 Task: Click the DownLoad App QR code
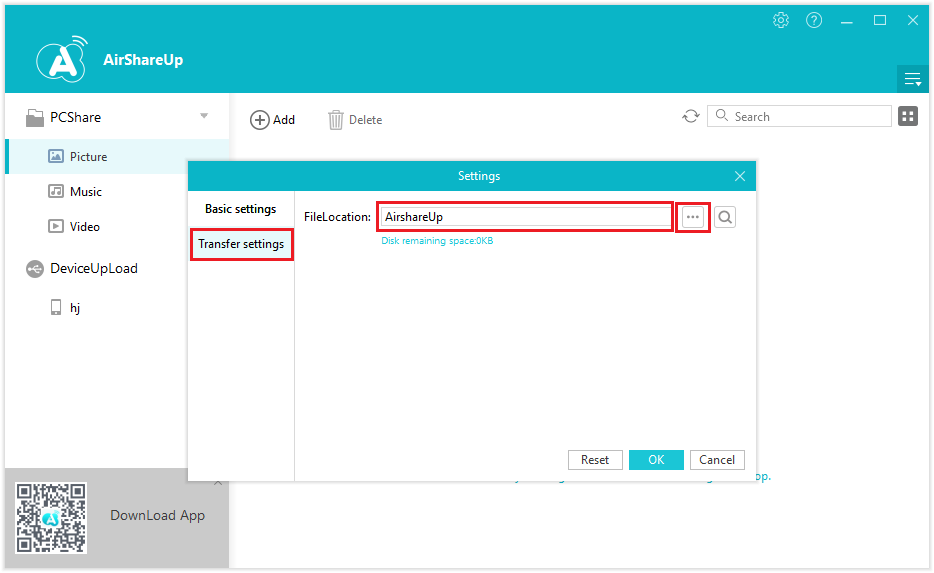tap(51, 518)
